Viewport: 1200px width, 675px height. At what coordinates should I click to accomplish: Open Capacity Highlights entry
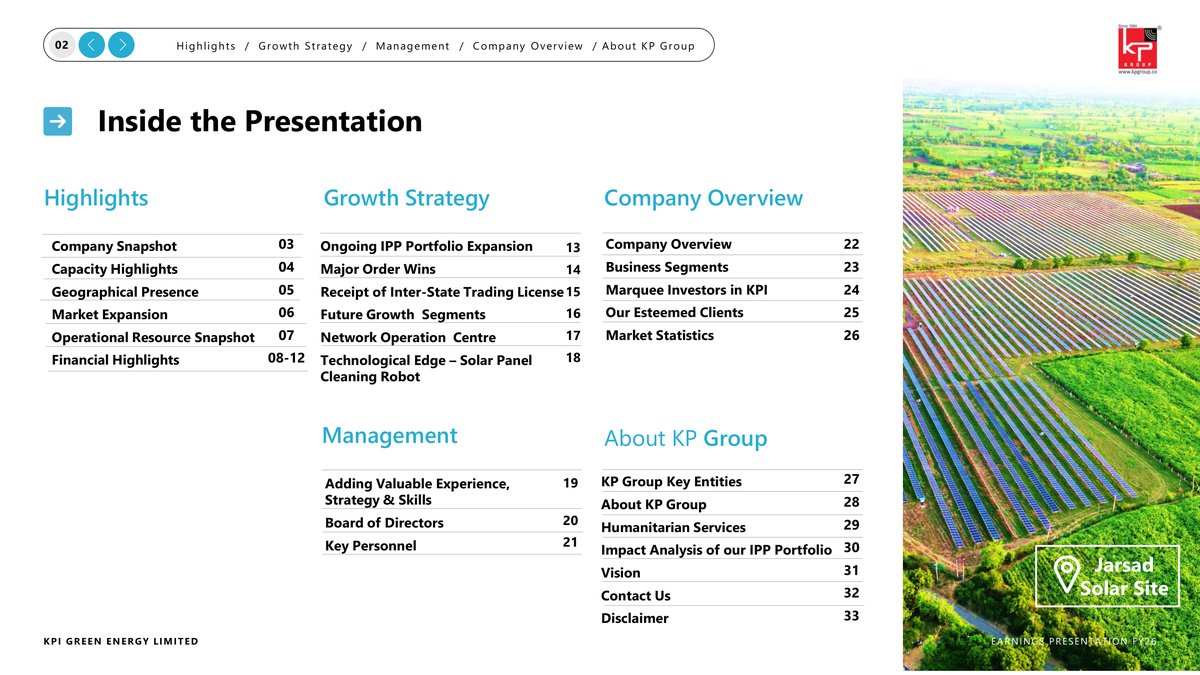pyautogui.click(x=114, y=269)
